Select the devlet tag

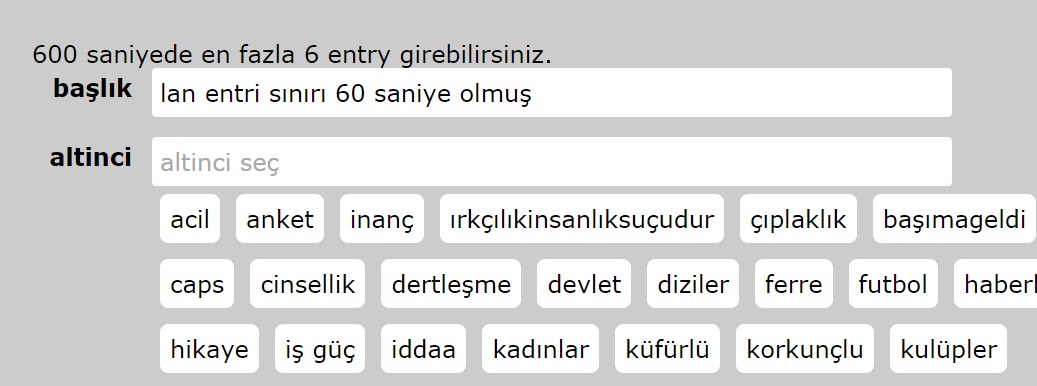584,284
